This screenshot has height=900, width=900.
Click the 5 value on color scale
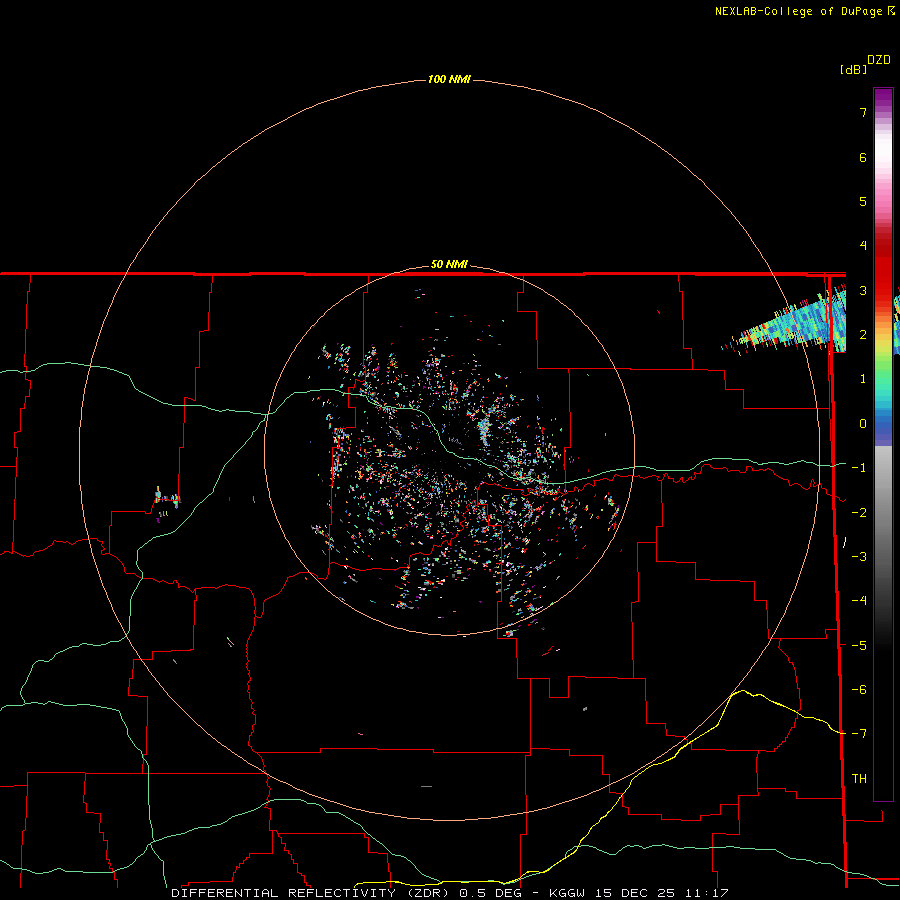click(x=863, y=201)
